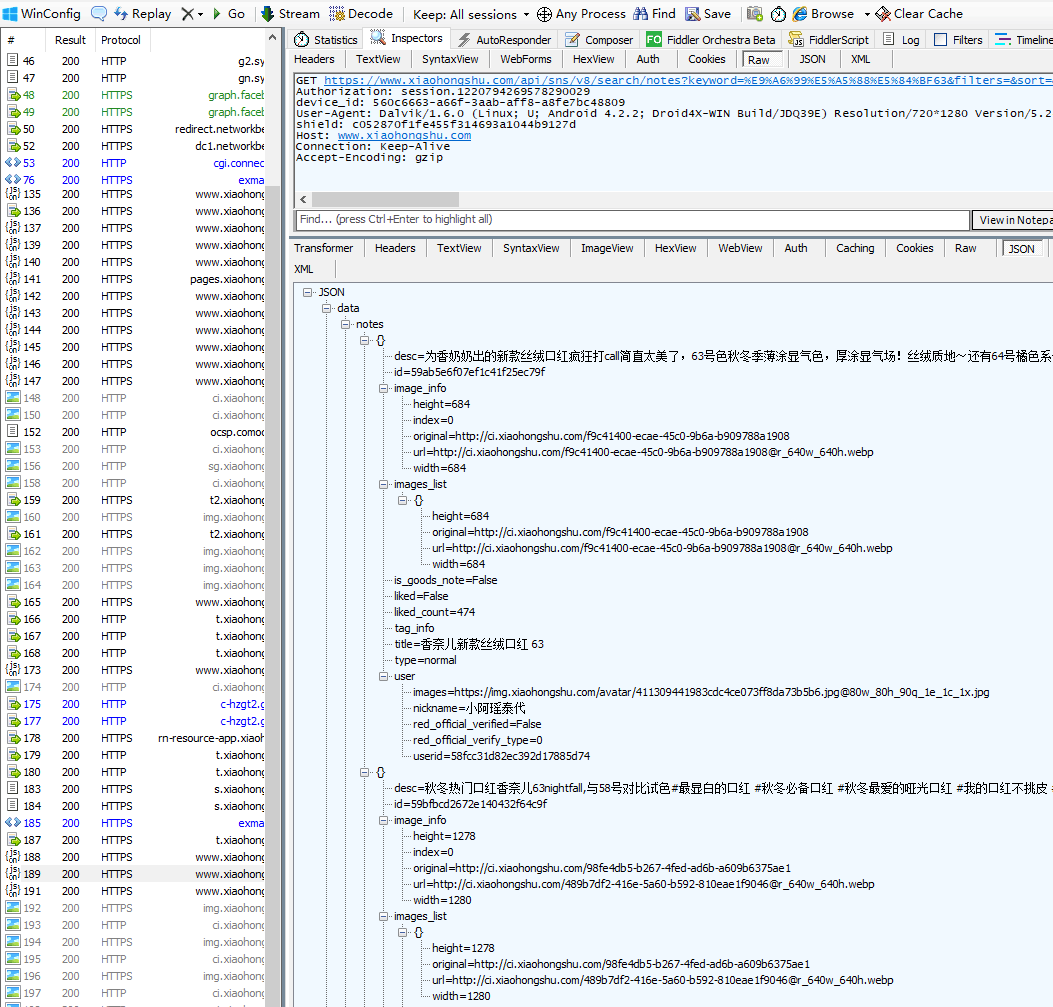Open the Timeline tab
This screenshot has width=1053, height=1007.
[x=1023, y=40]
